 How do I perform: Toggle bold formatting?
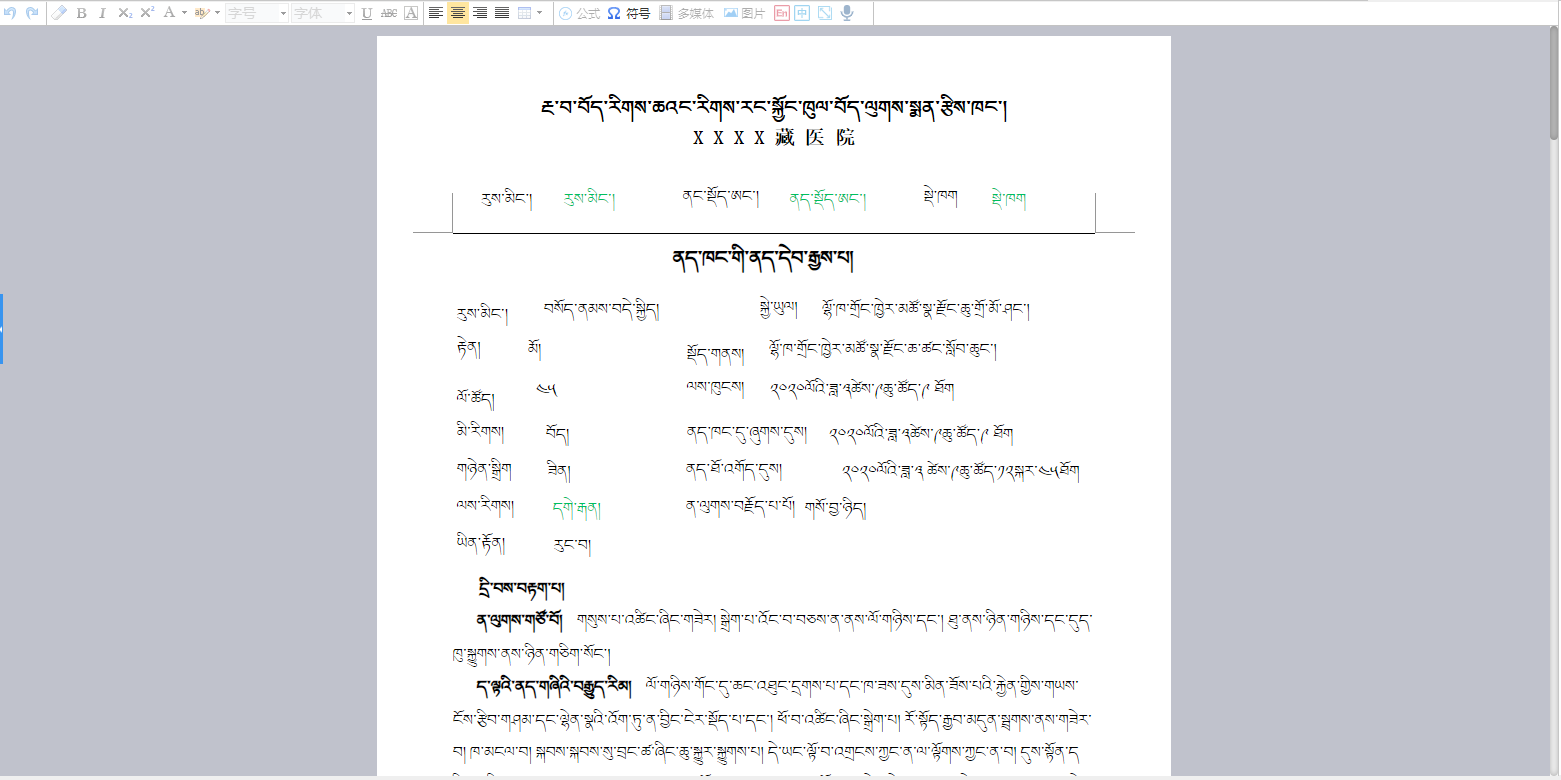point(81,13)
